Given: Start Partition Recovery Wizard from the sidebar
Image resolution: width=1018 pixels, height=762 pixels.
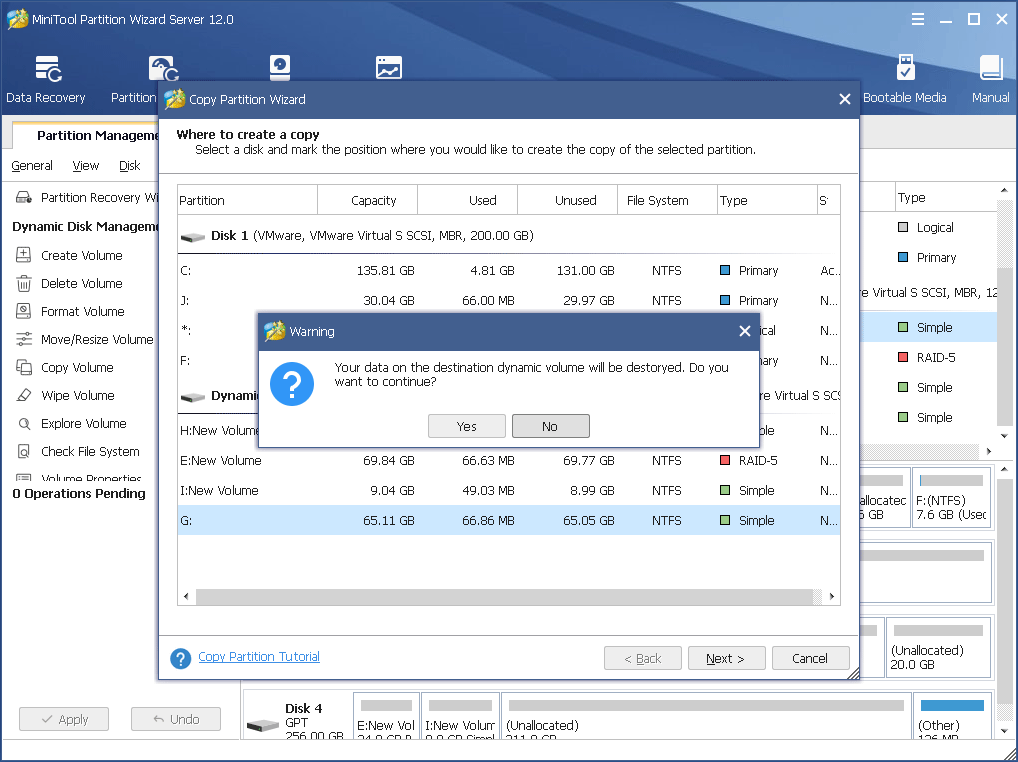Looking at the screenshot, I should pos(87,197).
